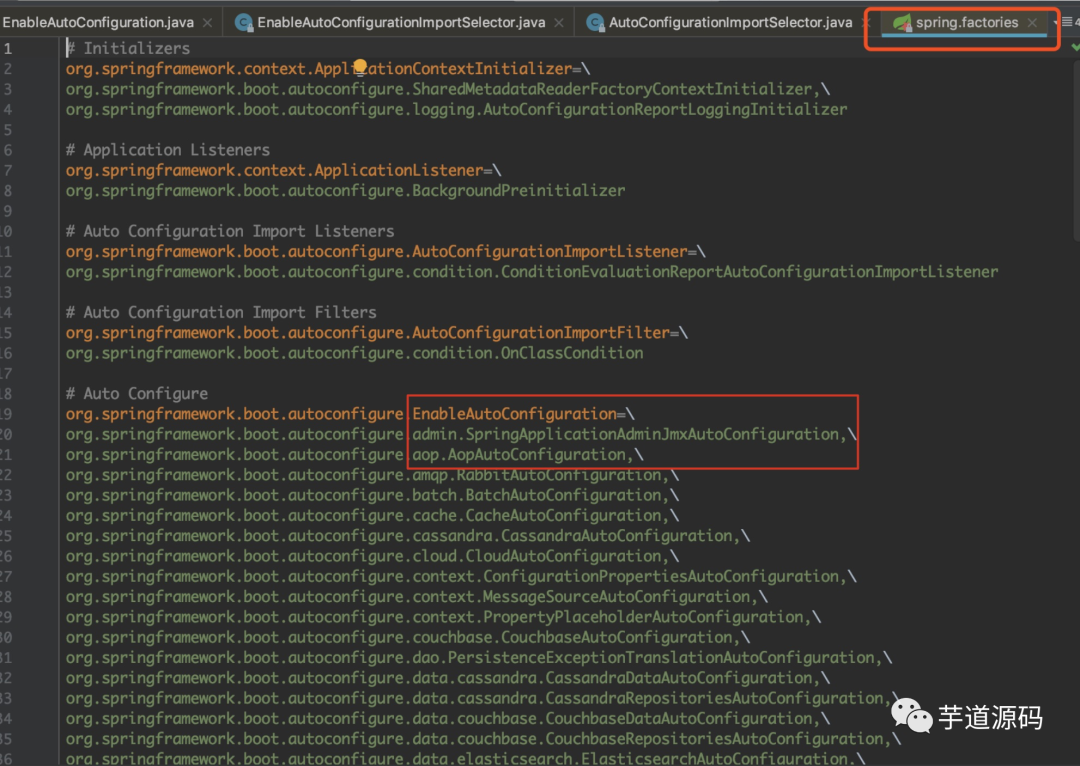Click '# Auto Configuration Import Listeners' comment
1080x766 pixels.
[230, 231]
